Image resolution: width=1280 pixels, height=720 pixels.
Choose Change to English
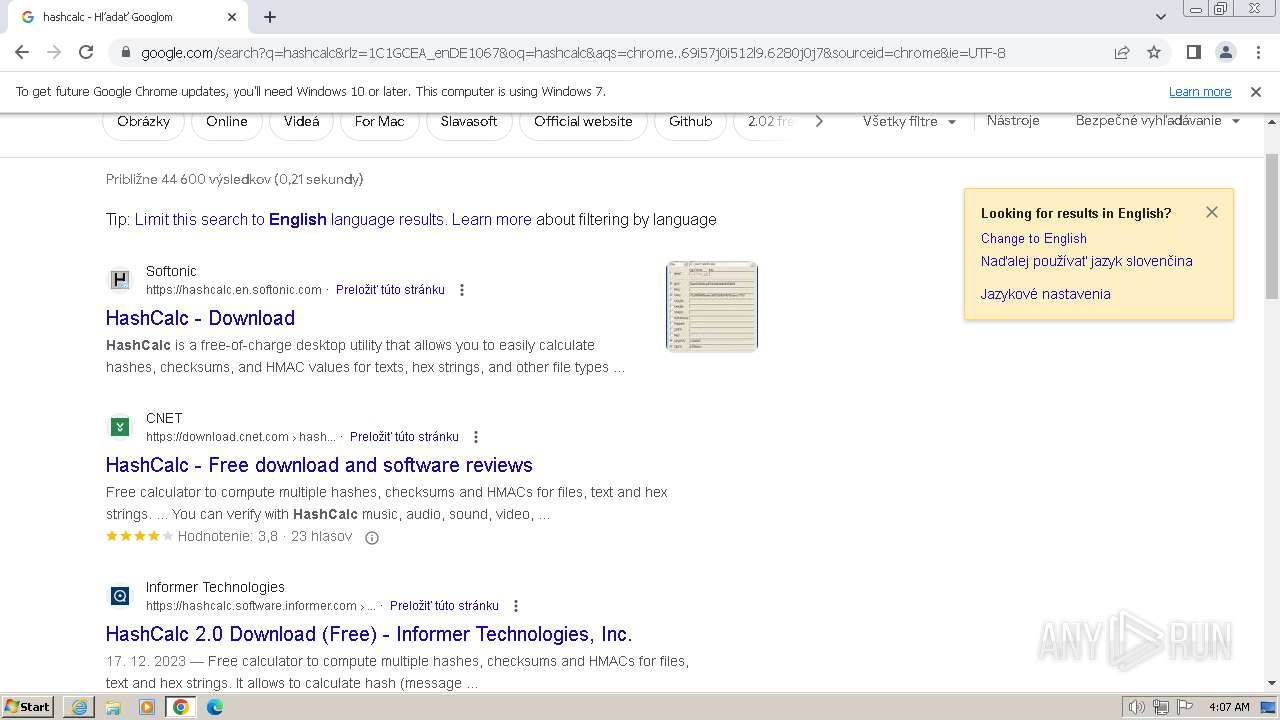point(1033,238)
